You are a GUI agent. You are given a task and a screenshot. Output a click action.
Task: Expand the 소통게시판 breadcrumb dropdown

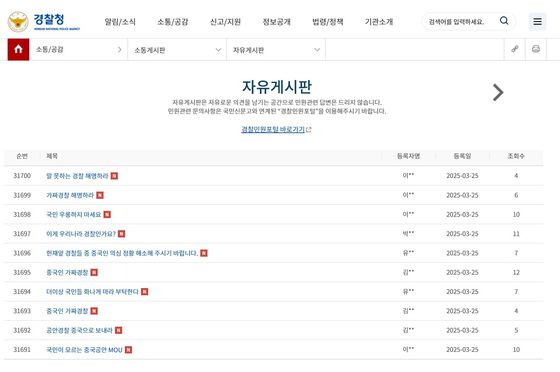[x=177, y=50]
